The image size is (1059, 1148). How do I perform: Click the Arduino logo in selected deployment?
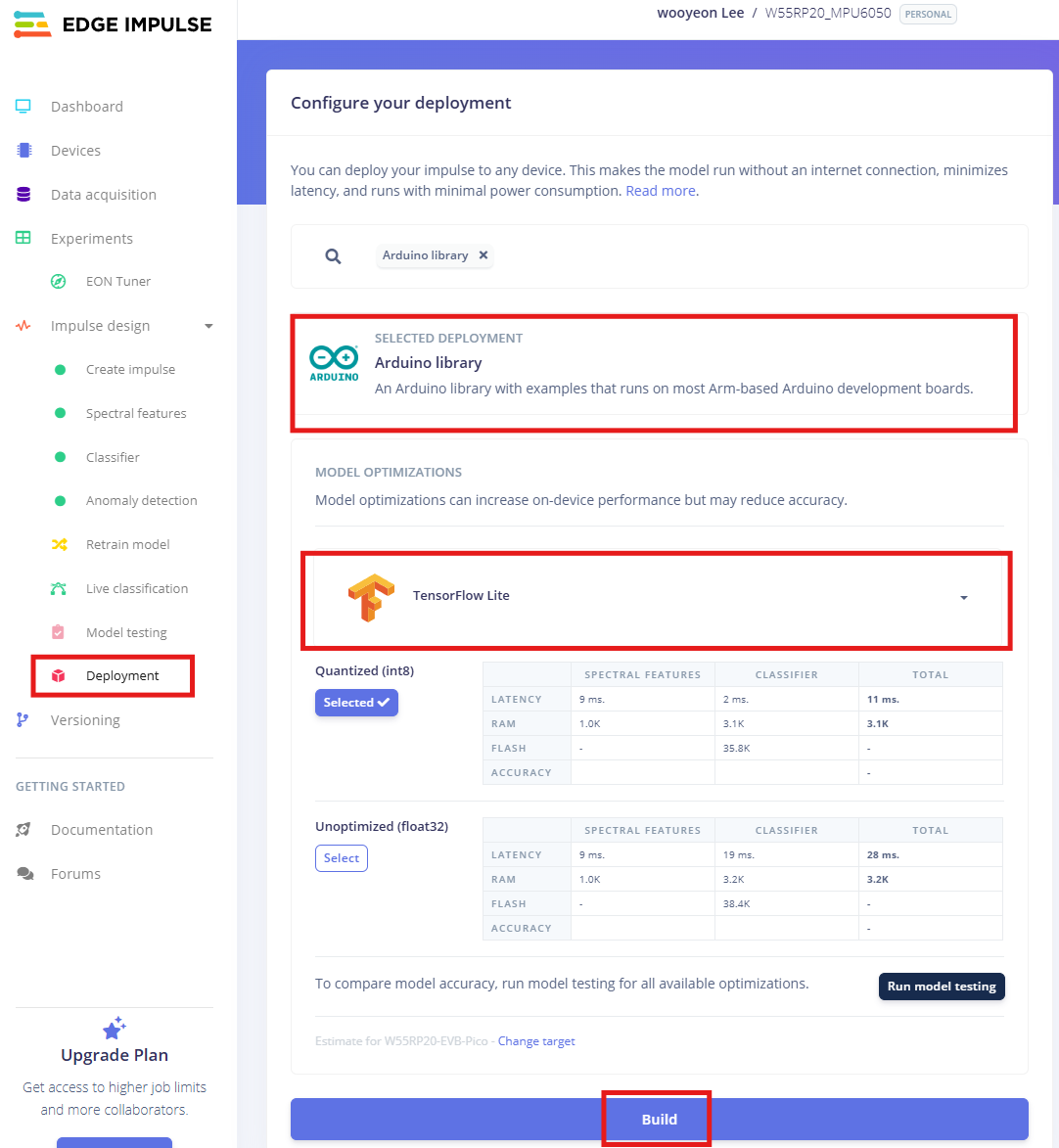pos(334,362)
